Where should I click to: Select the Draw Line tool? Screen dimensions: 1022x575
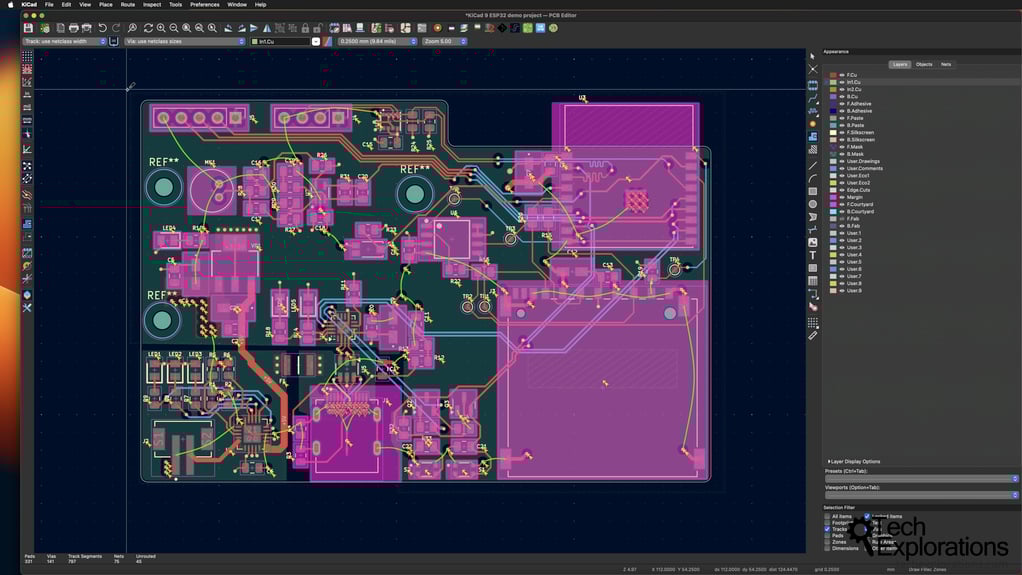[x=813, y=165]
